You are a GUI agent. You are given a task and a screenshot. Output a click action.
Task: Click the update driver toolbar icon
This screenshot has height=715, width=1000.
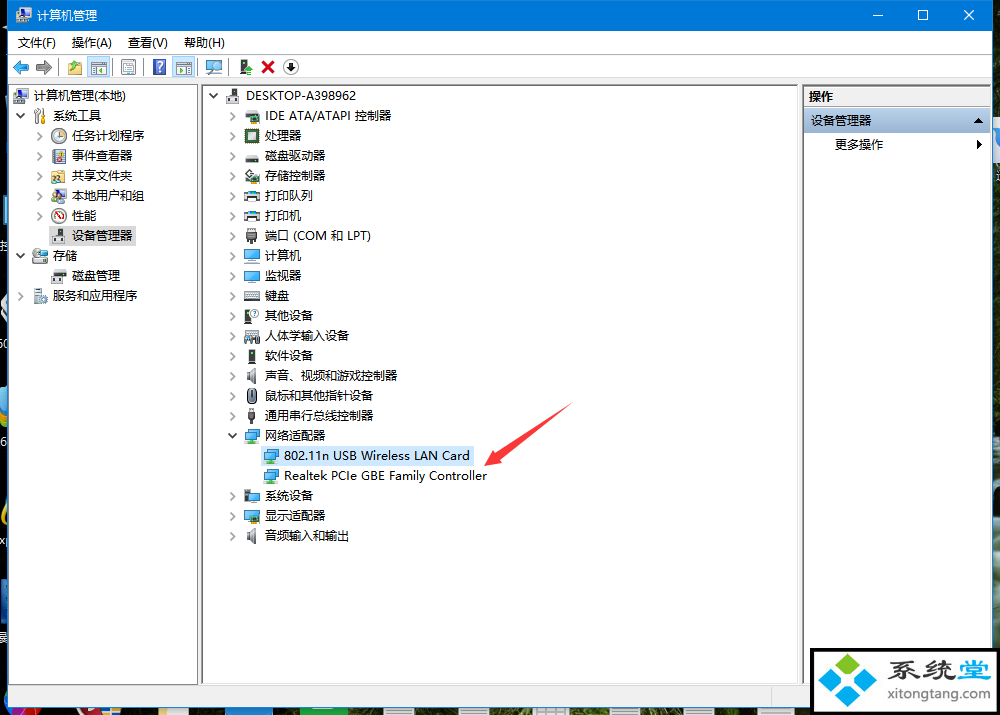(246, 67)
